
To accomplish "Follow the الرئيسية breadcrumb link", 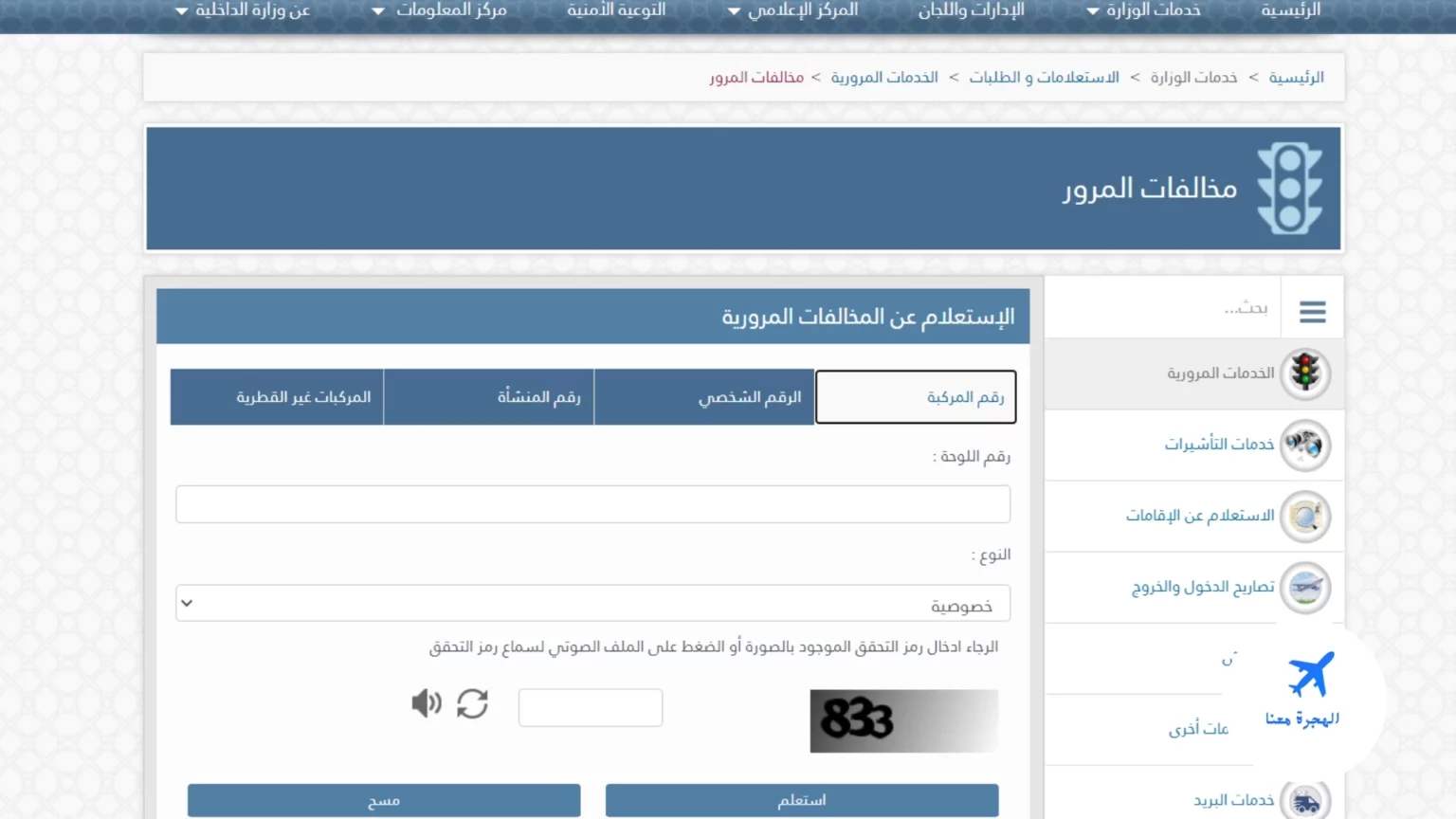I will pyautogui.click(x=1296, y=78).
